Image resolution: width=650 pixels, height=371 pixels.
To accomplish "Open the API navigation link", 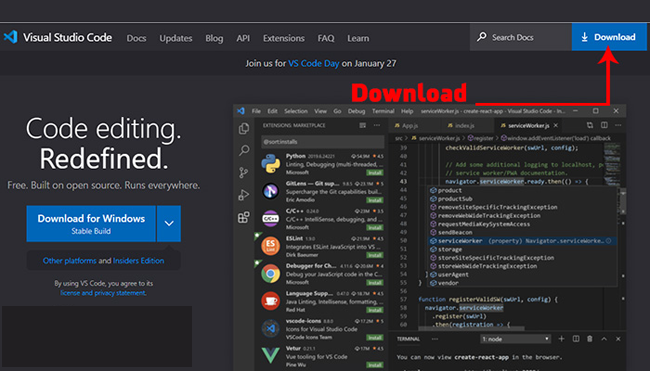I will (243, 38).
